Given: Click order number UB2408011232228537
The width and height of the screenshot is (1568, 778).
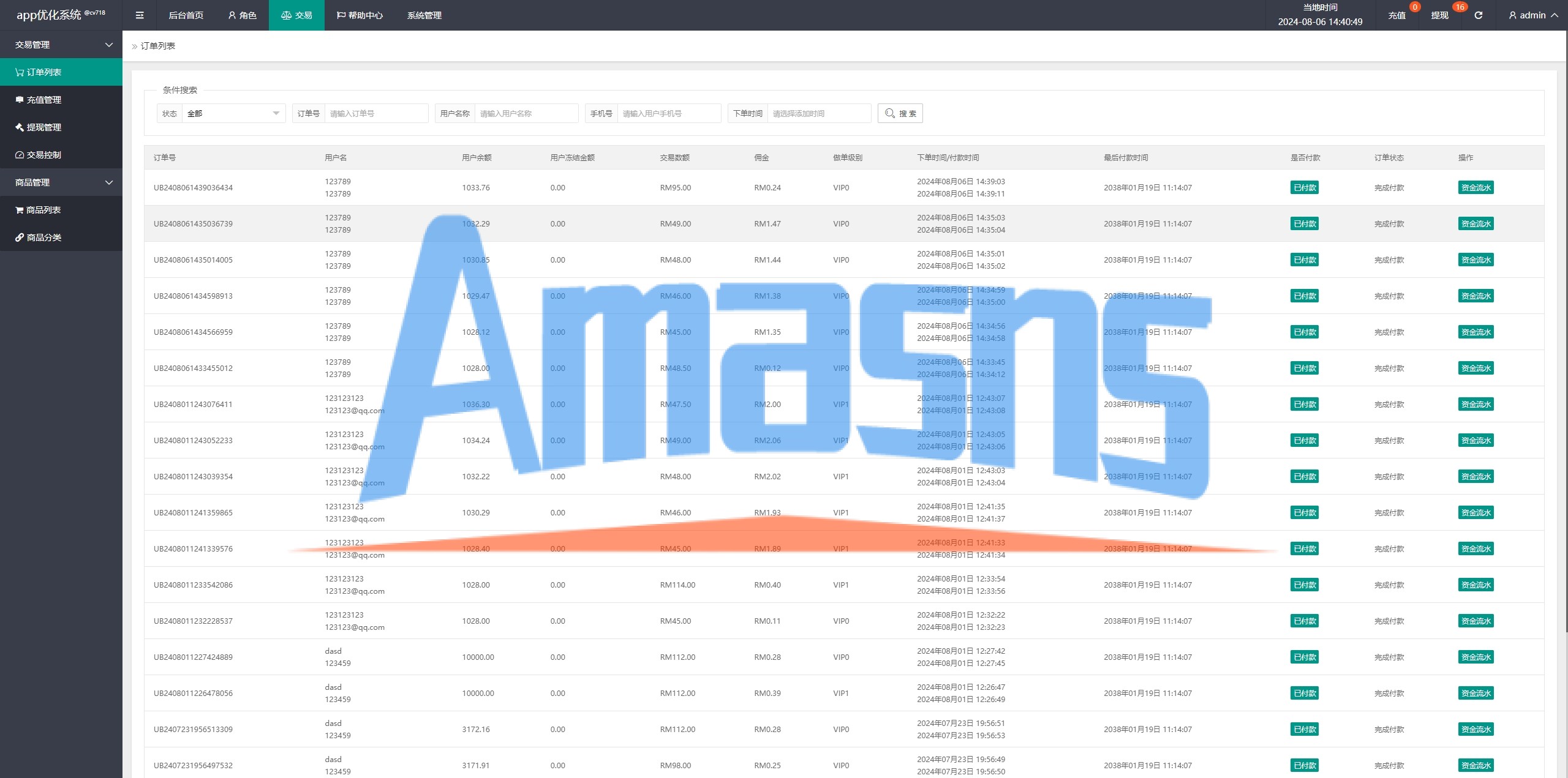Looking at the screenshot, I should pyautogui.click(x=193, y=621).
